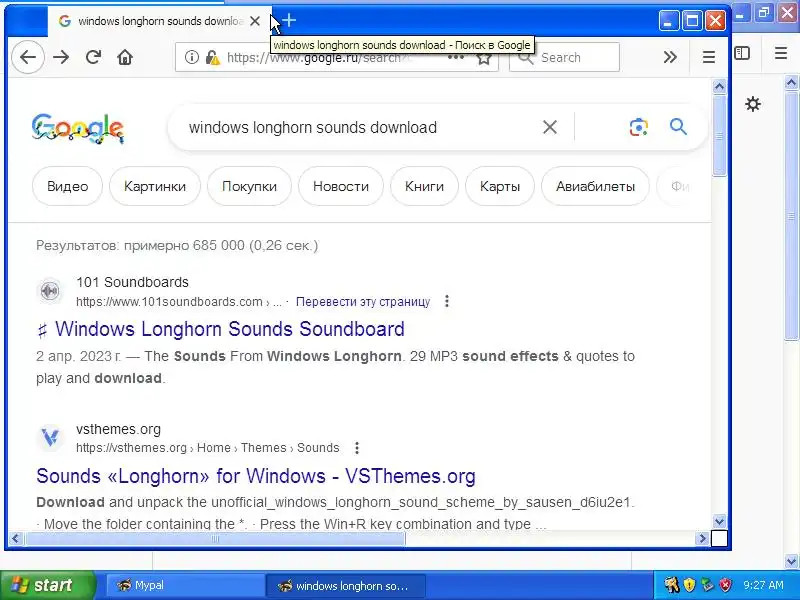Open Sounds Longhorn for Windows VSThemes link

256,476
